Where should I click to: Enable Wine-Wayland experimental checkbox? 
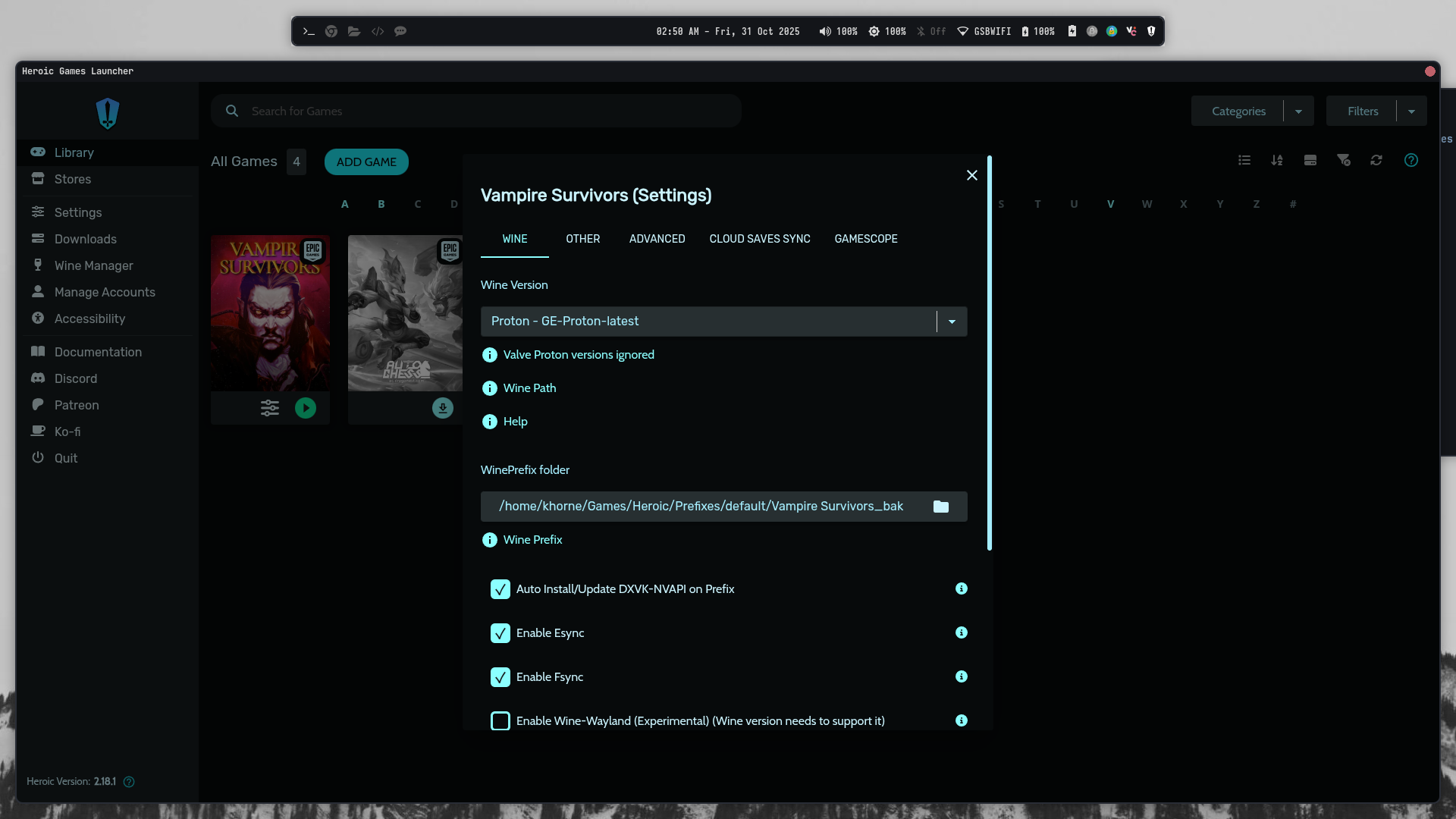click(500, 721)
